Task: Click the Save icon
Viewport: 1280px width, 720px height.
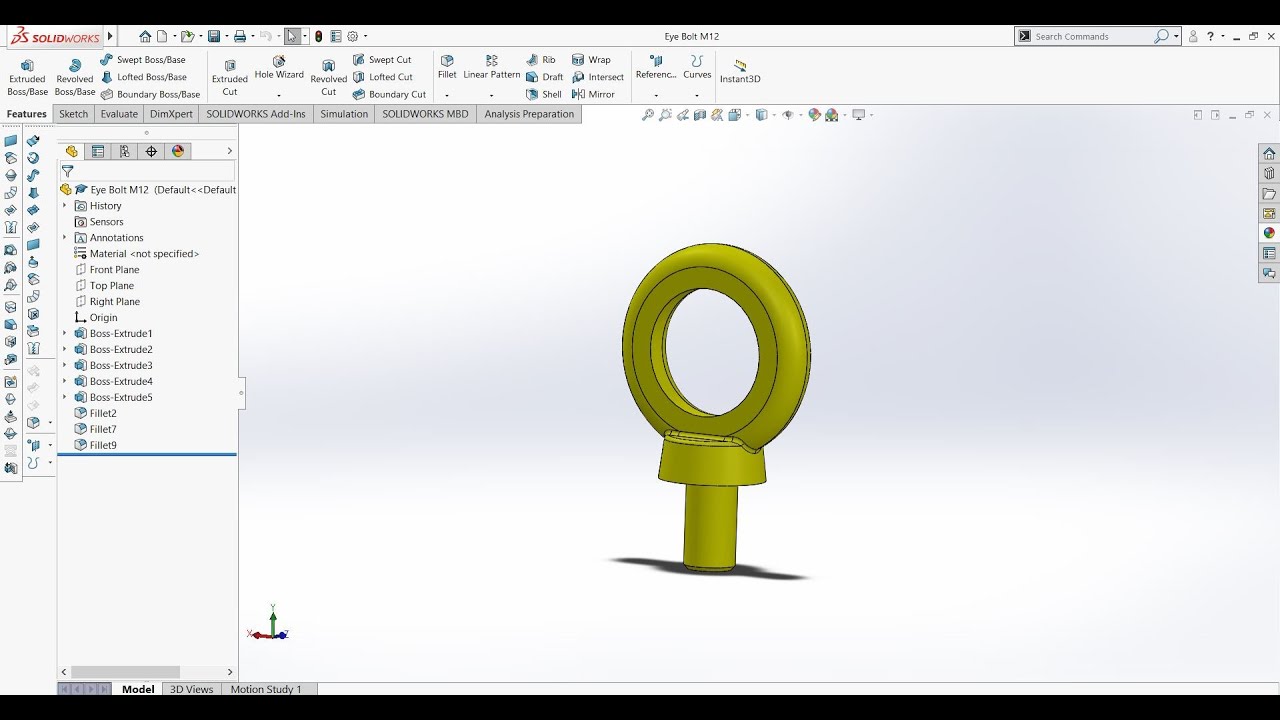Action: pyautogui.click(x=214, y=36)
